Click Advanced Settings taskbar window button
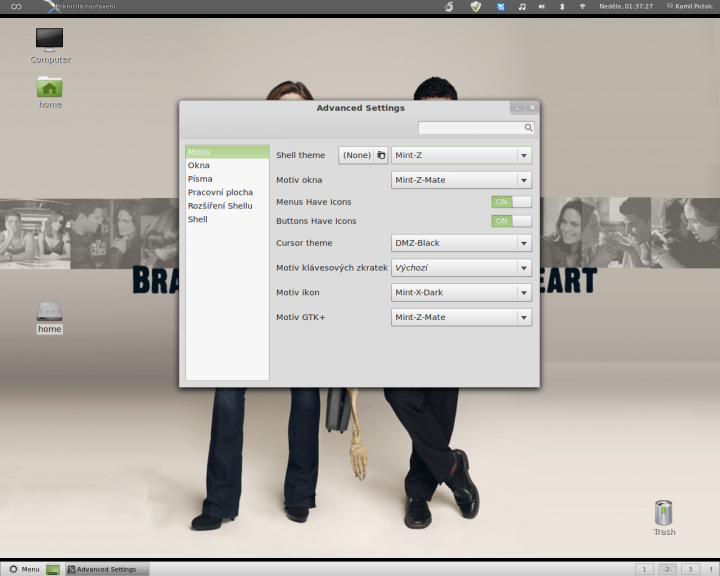This screenshot has height=576, width=720. coord(107,570)
